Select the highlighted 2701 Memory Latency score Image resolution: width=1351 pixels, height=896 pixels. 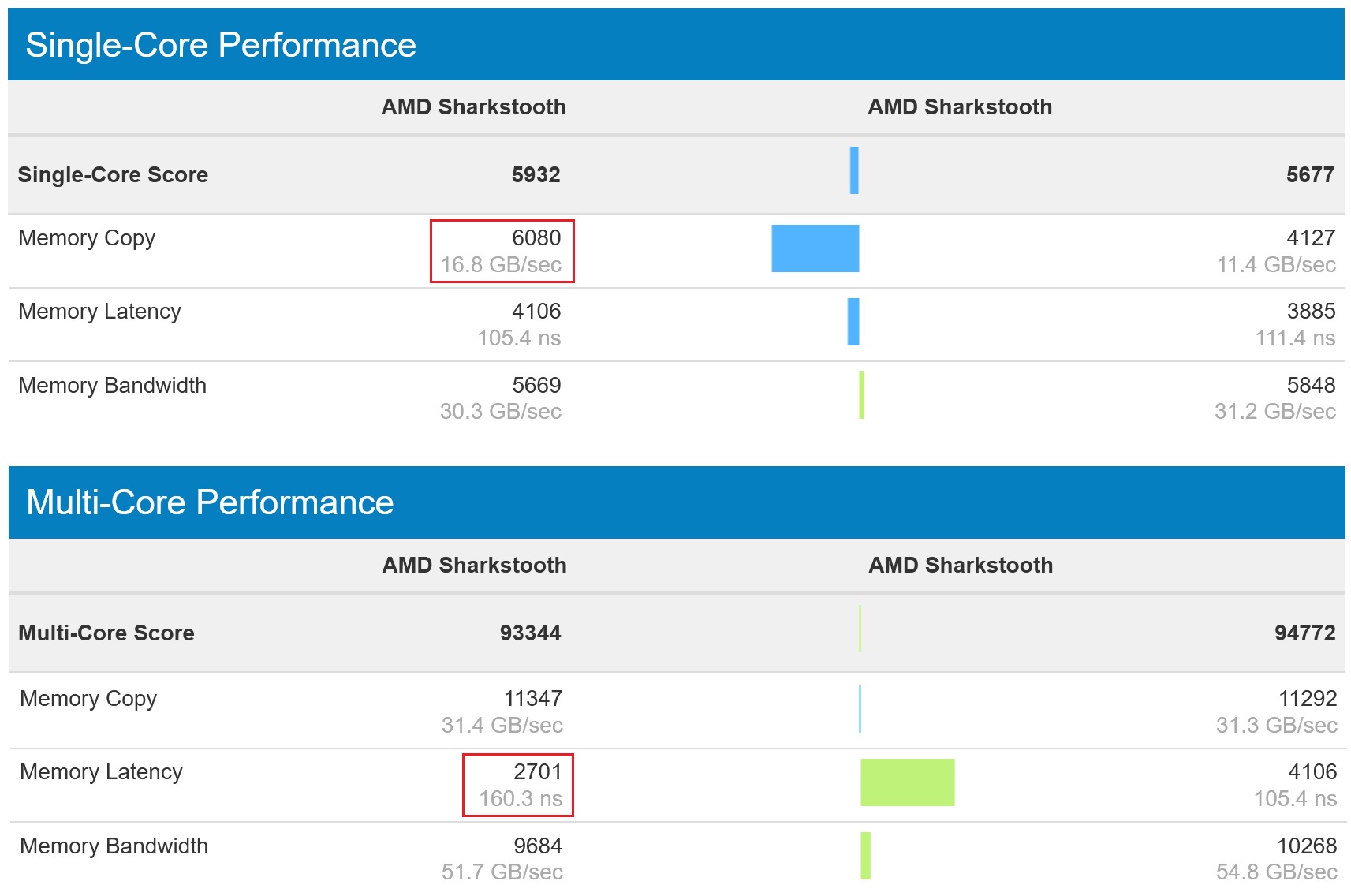[x=537, y=771]
